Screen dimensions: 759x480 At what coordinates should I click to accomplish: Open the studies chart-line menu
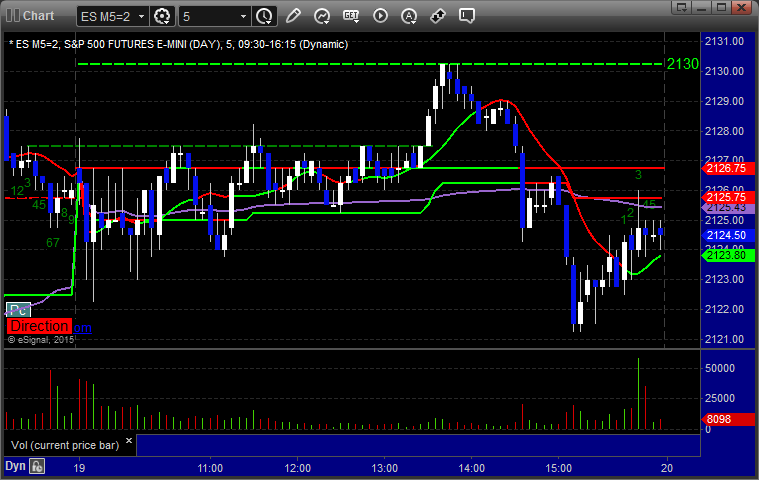[322, 16]
